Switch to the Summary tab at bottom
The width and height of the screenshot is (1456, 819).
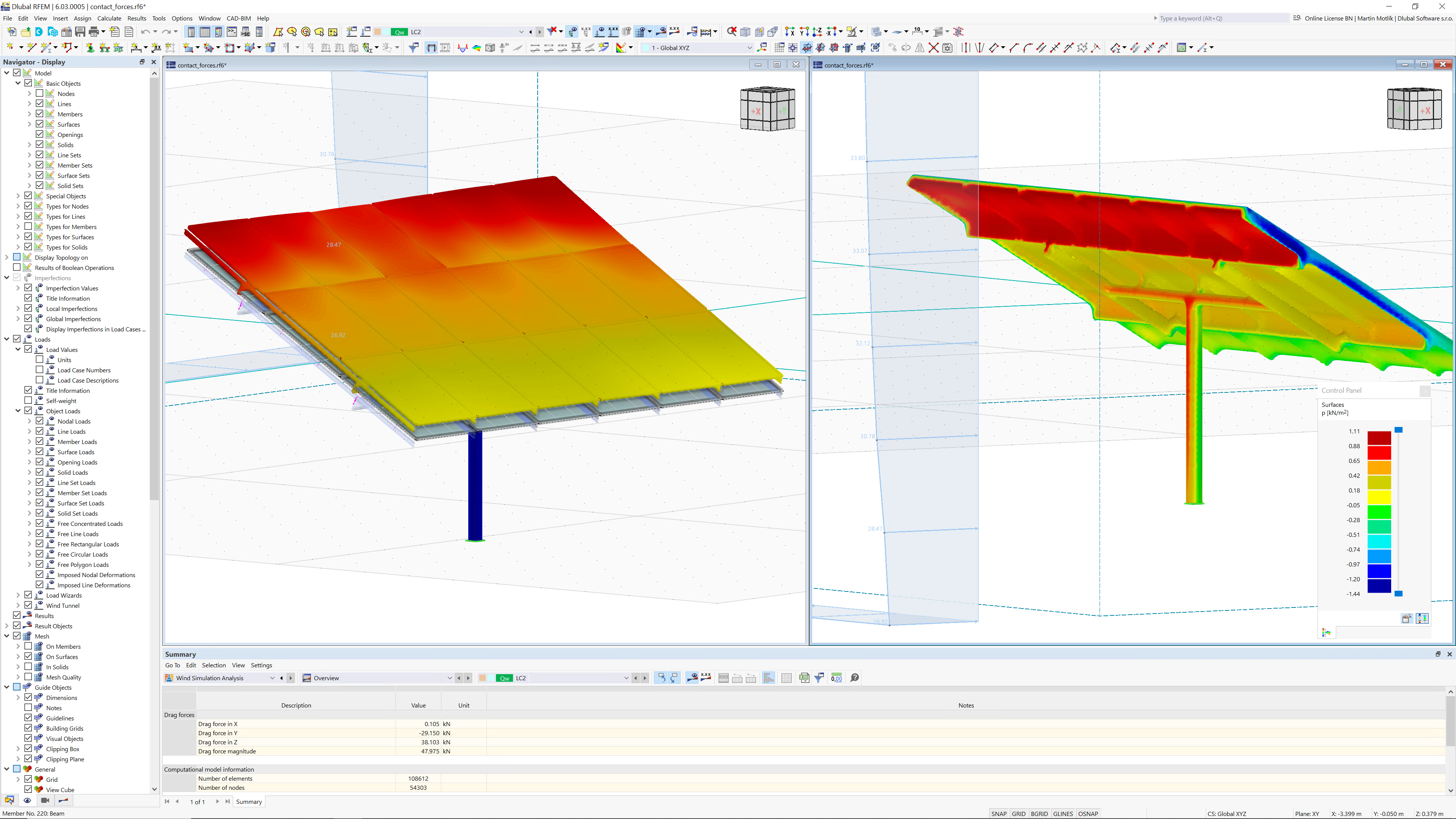click(x=249, y=802)
